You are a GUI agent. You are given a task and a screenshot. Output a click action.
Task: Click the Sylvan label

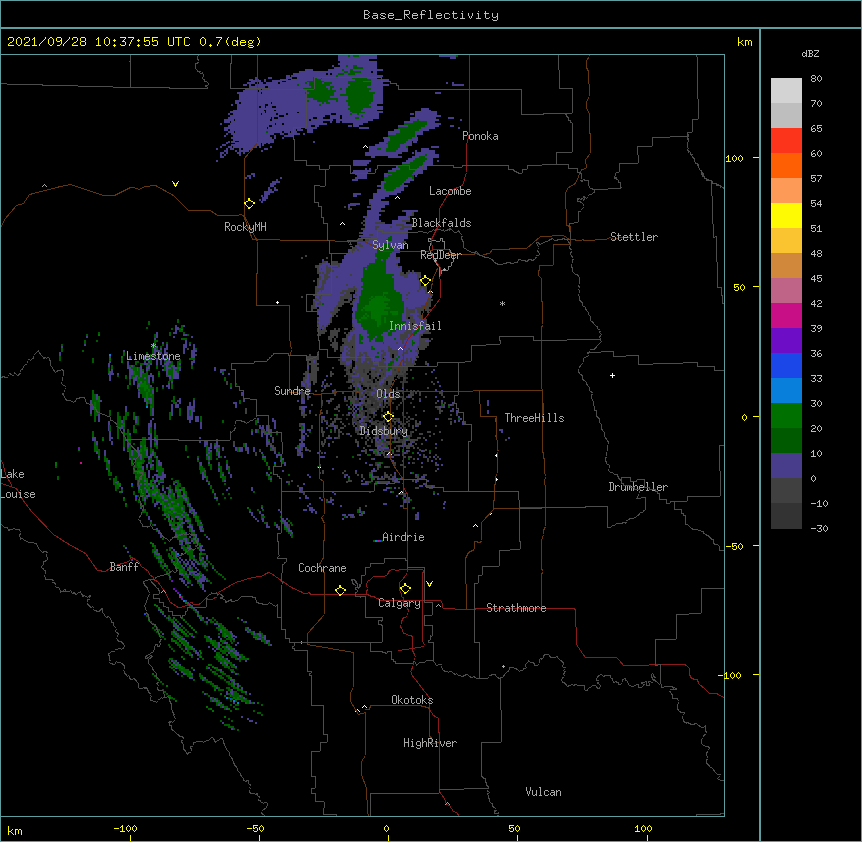point(390,245)
